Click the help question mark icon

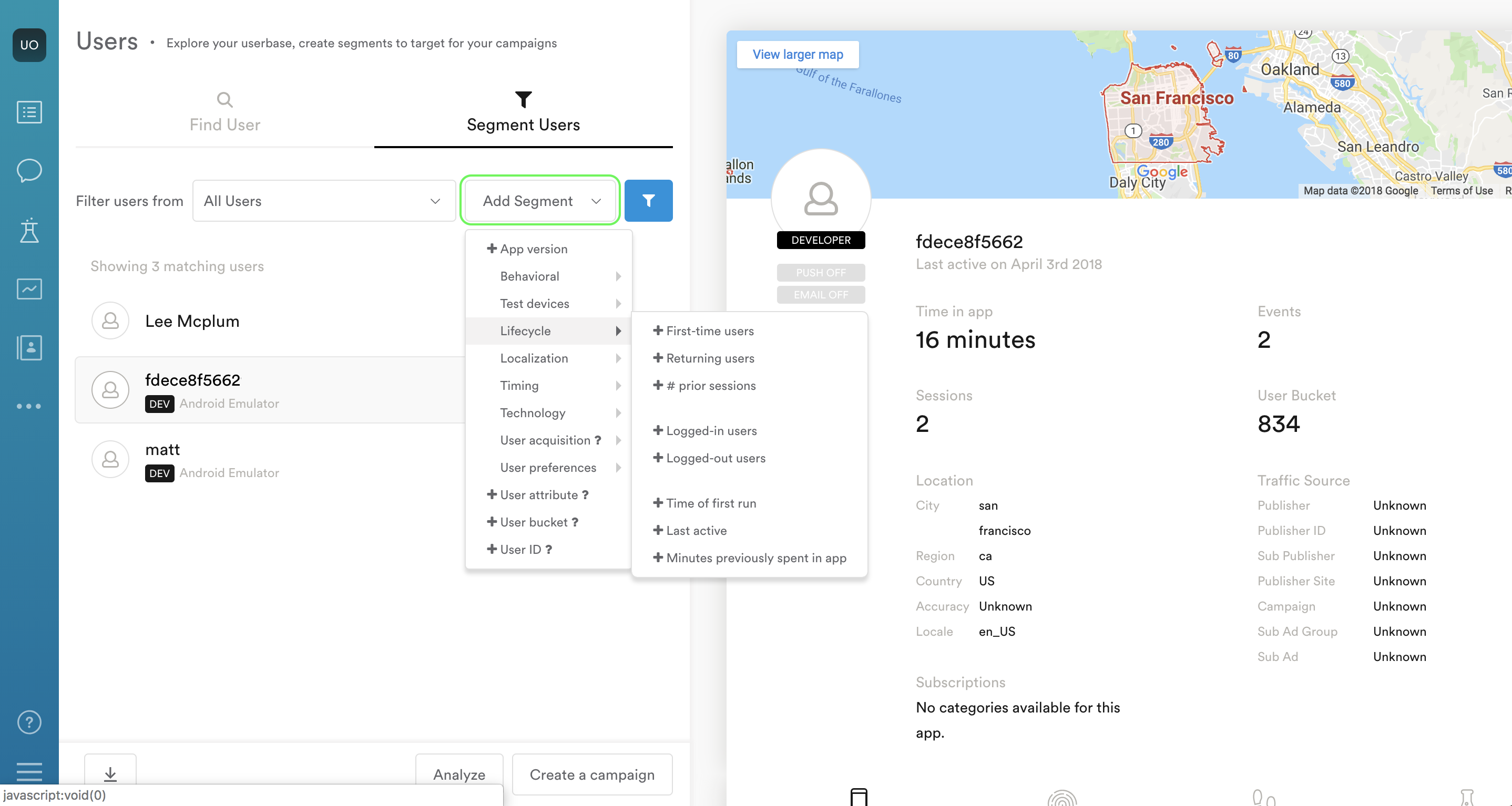pyautogui.click(x=29, y=722)
